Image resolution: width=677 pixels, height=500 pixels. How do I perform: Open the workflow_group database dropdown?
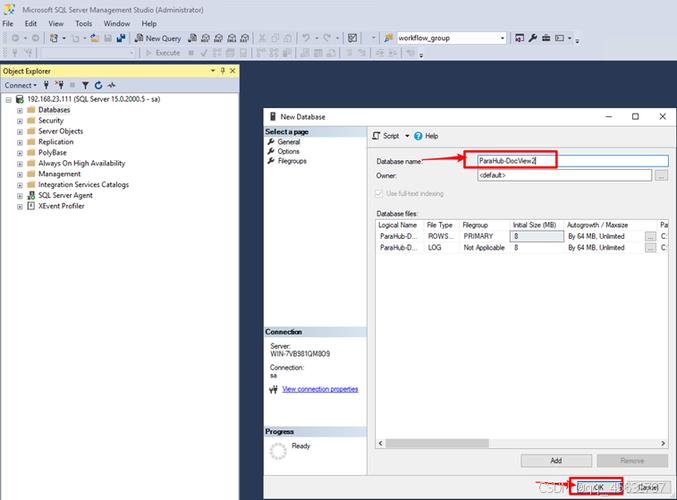(x=503, y=38)
